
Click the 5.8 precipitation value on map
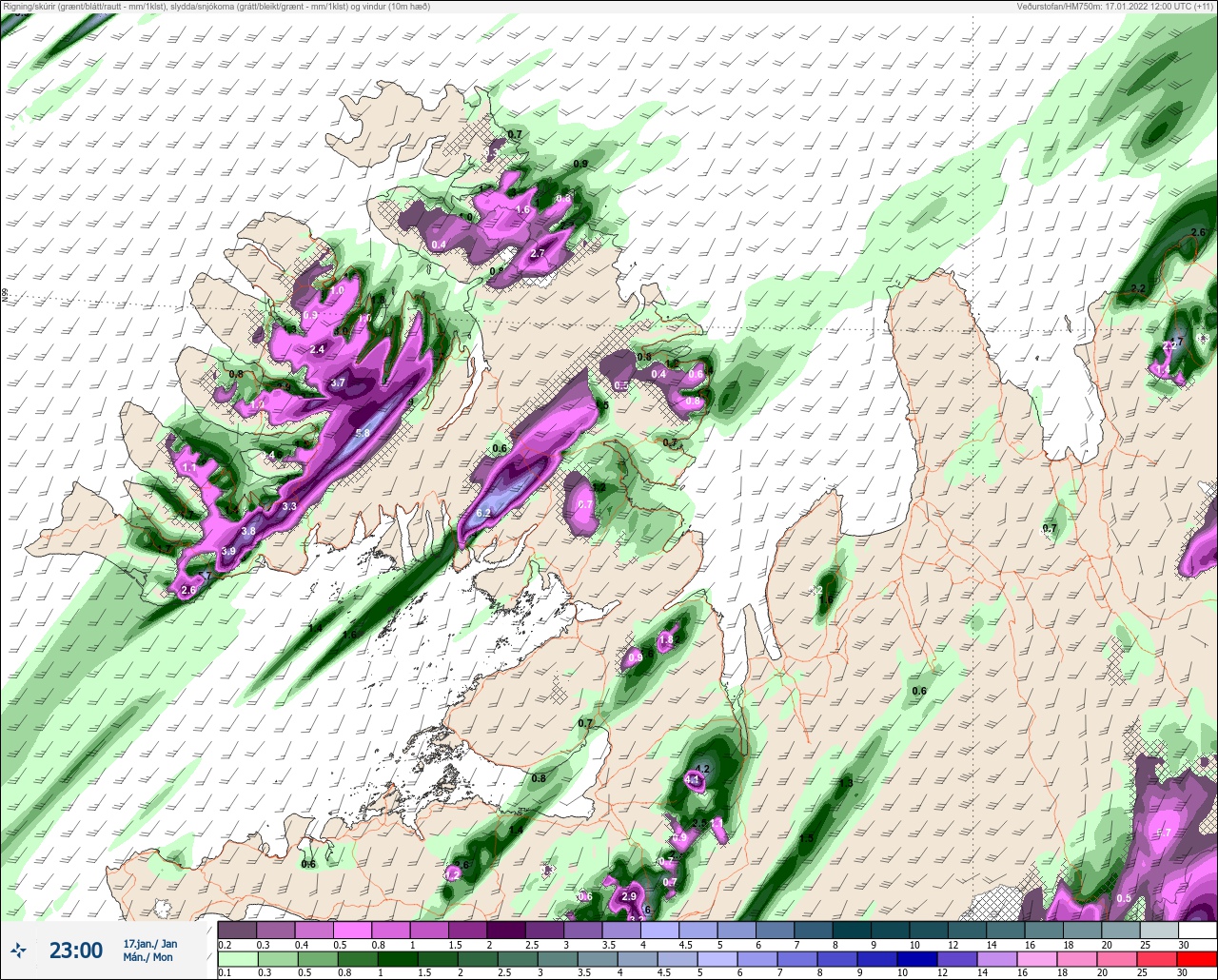(363, 433)
